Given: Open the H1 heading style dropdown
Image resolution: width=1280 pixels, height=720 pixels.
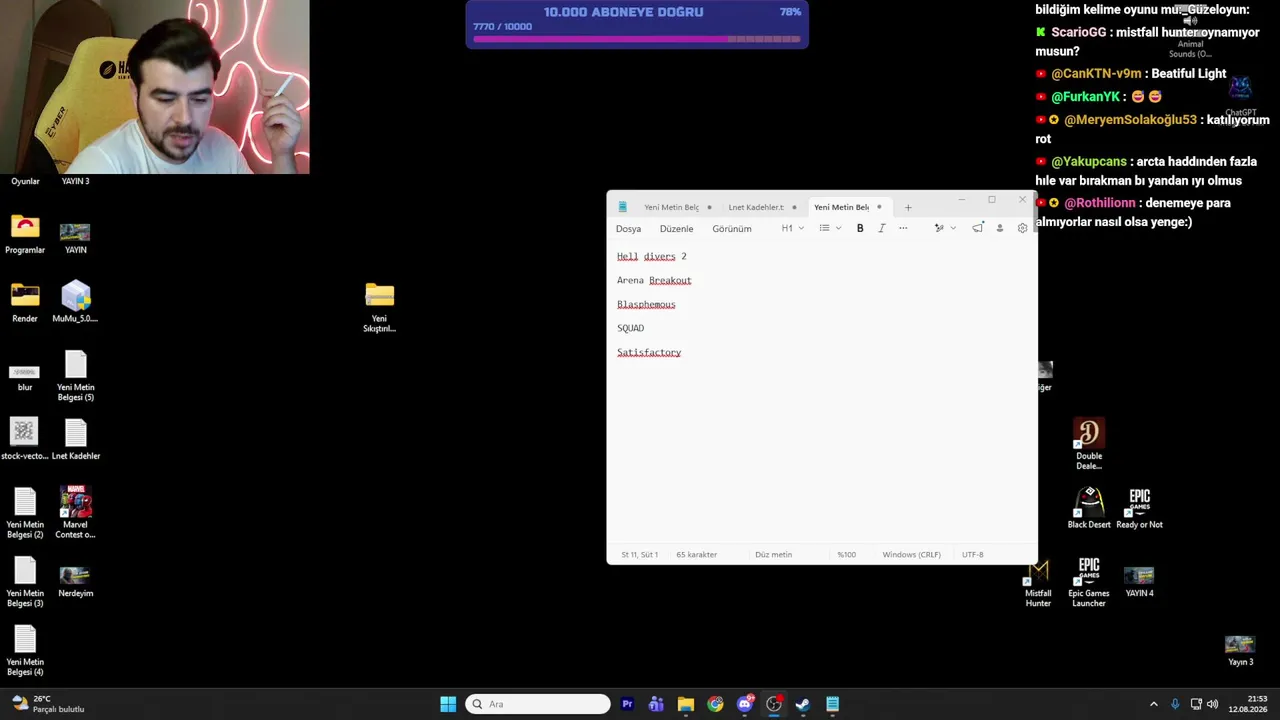Looking at the screenshot, I should (x=792, y=228).
